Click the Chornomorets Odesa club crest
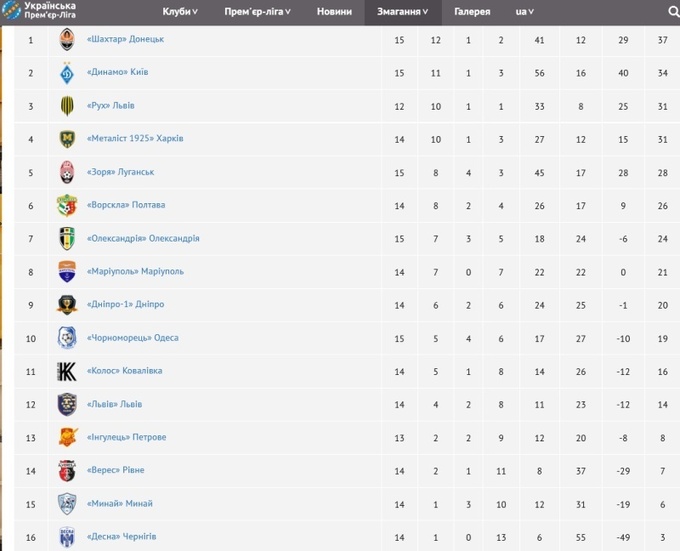 pyautogui.click(x=67, y=338)
